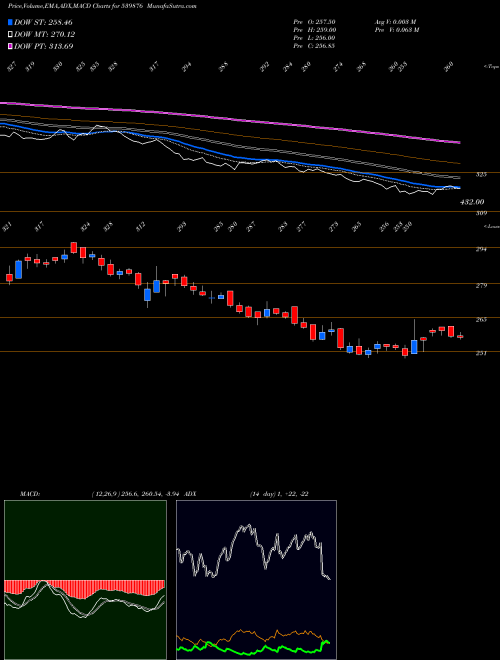Click the green line in ADX panel
500x660 pixels.
tap(253, 649)
